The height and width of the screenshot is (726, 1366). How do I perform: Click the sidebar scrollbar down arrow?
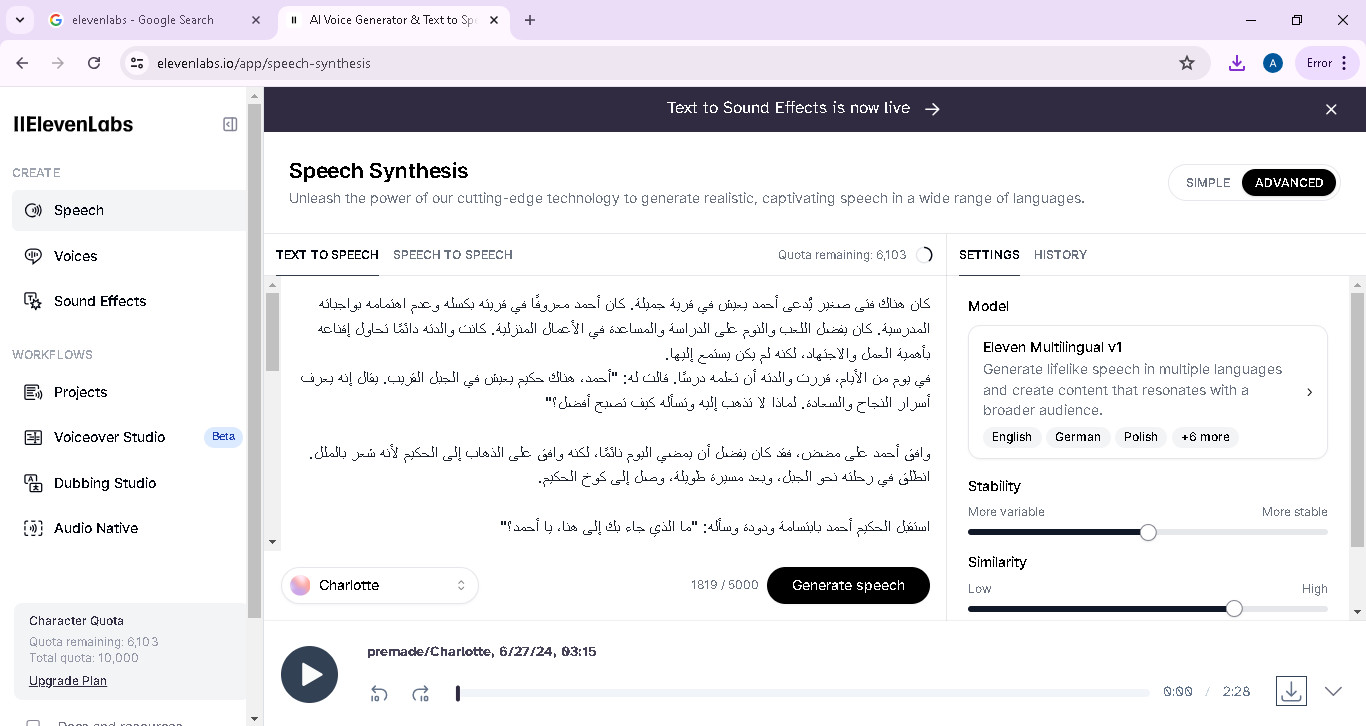click(255, 717)
